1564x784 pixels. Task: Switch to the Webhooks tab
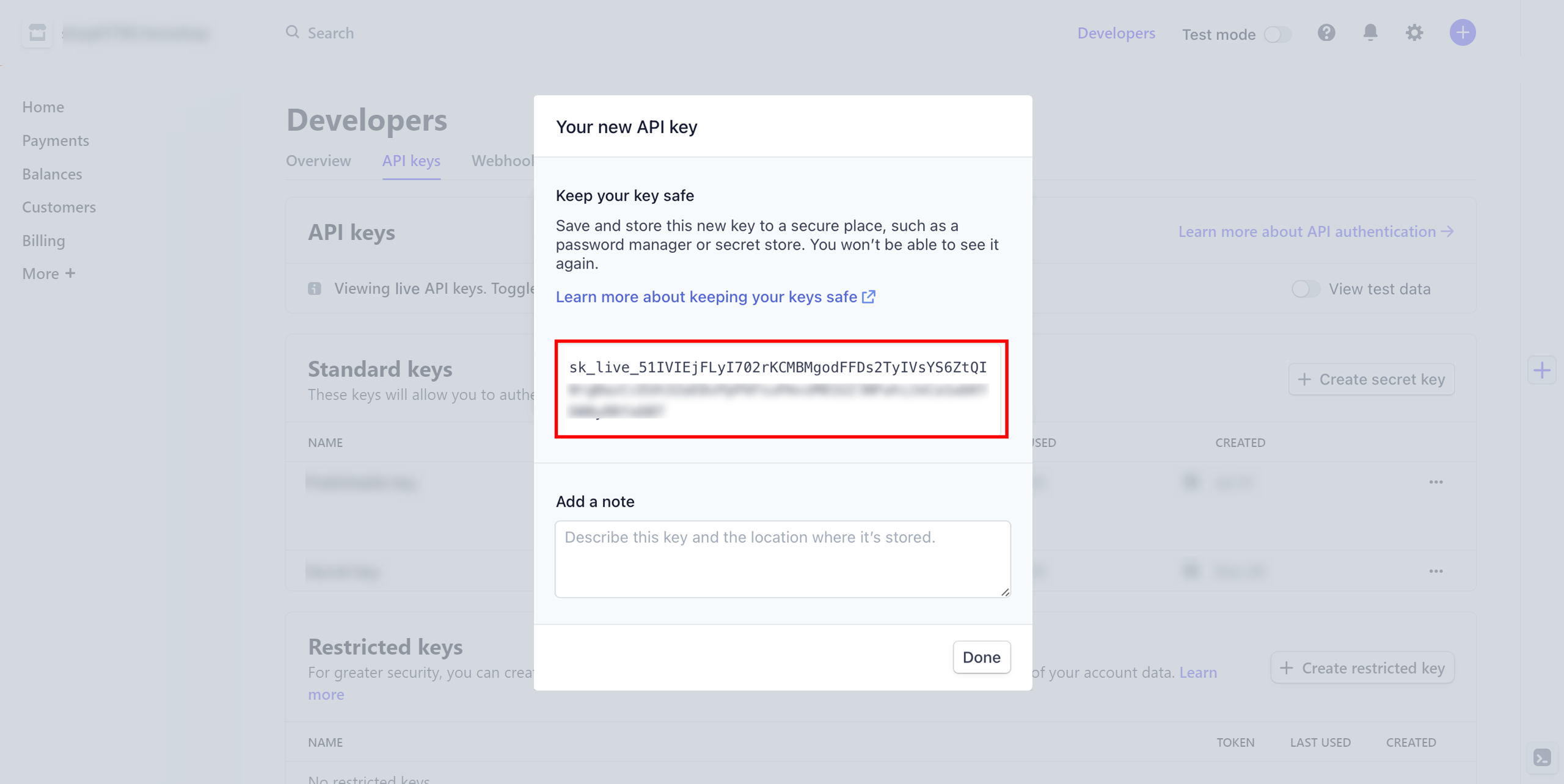(503, 161)
